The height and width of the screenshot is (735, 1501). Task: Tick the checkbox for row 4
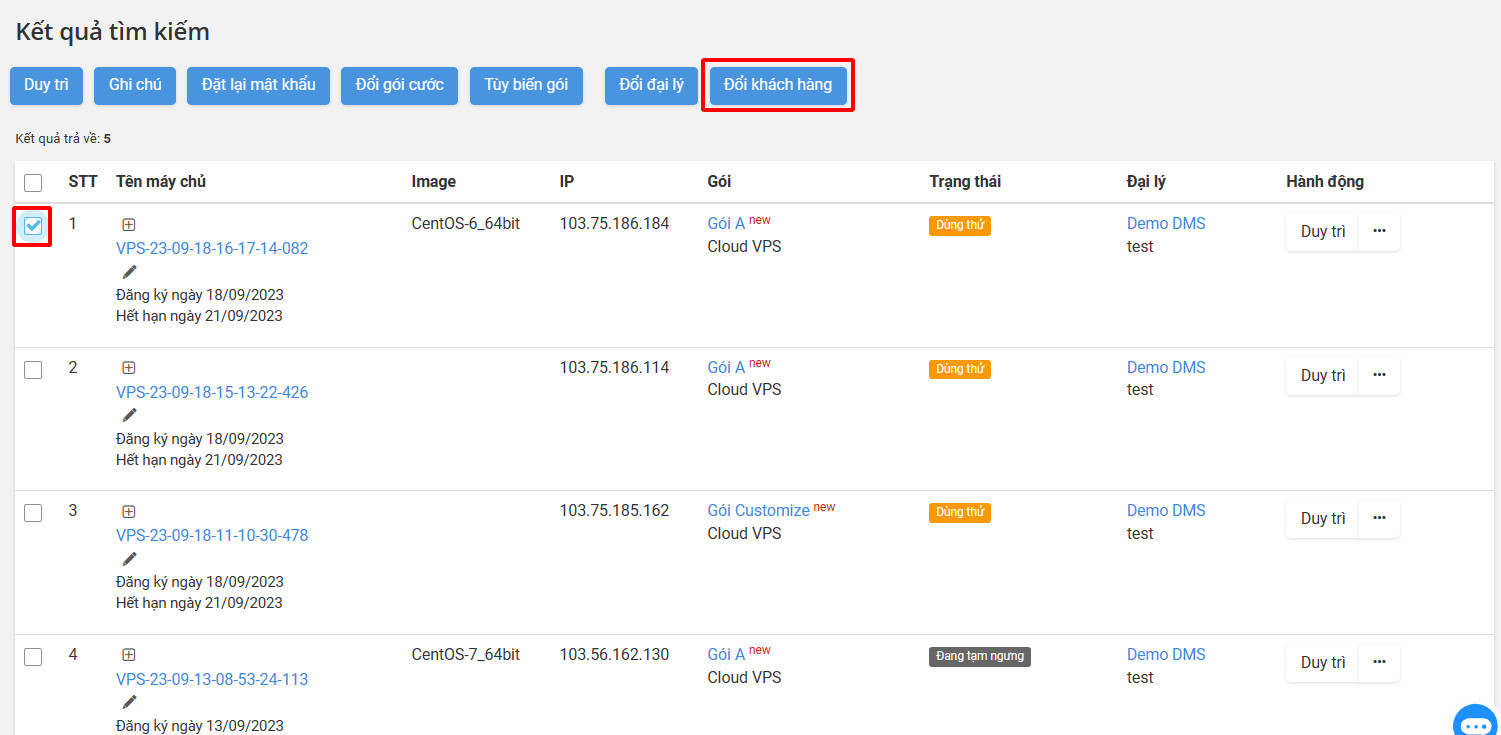pos(33,657)
